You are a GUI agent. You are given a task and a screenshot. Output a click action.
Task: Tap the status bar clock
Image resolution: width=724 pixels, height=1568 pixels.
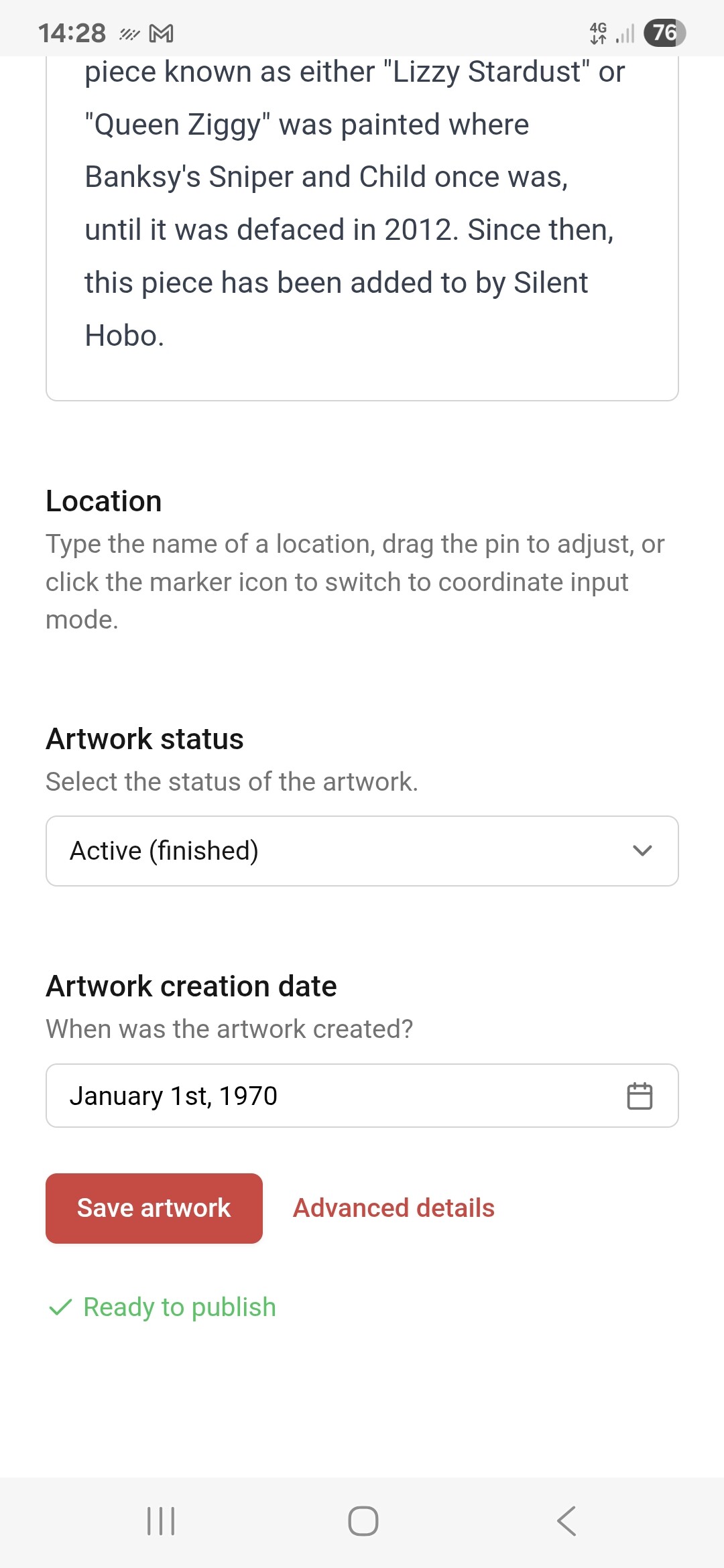coord(72,33)
